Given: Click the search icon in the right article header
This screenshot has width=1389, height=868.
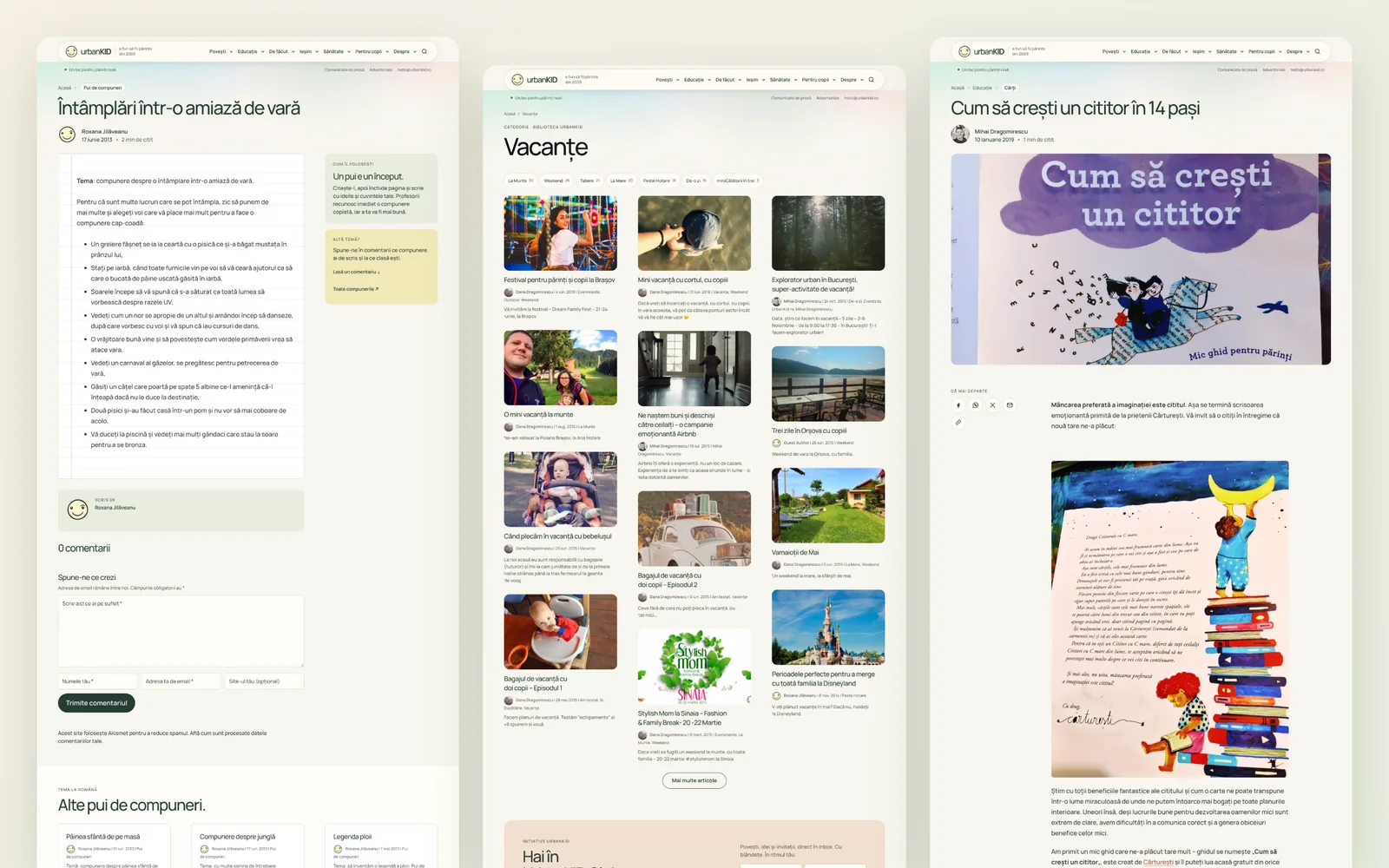Looking at the screenshot, I should pos(1318,51).
